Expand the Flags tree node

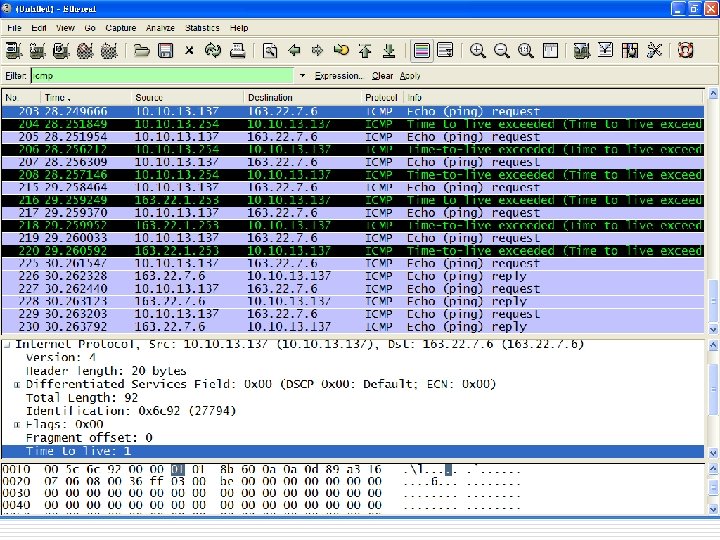click(x=17, y=424)
